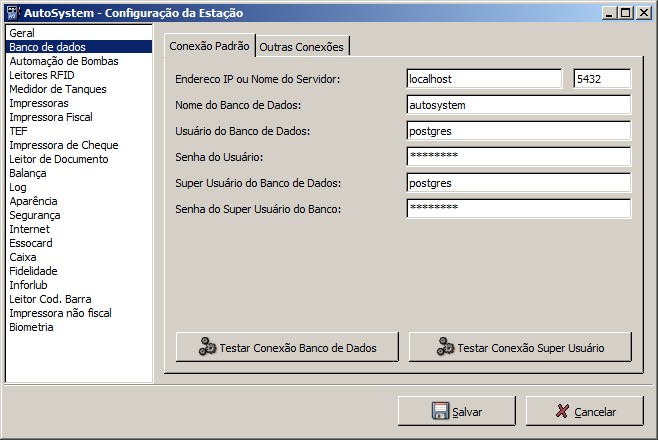Viewport: 658px width, 440px height.
Task: Select Essocard entry
Action: [x=79, y=243]
